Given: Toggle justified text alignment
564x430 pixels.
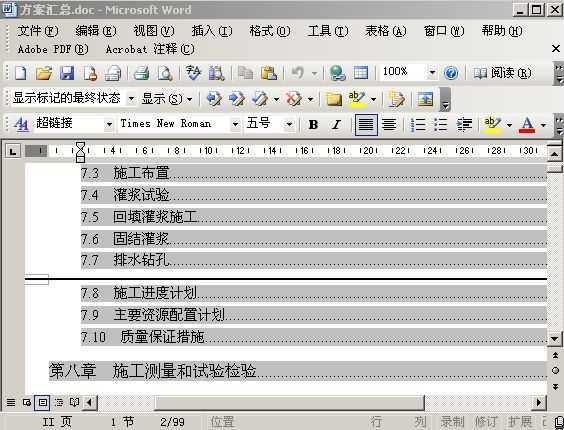Looking at the screenshot, I should tap(366, 125).
